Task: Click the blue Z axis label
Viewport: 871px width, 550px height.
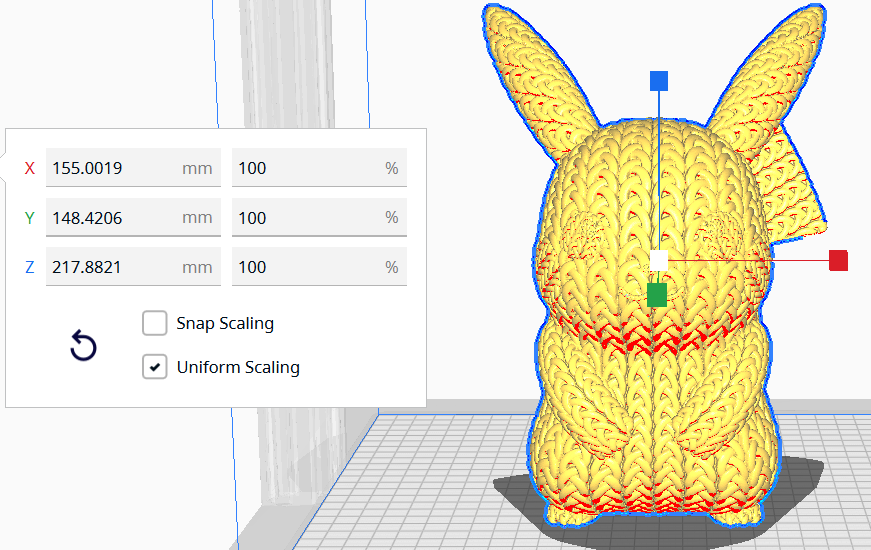Action: (30, 267)
